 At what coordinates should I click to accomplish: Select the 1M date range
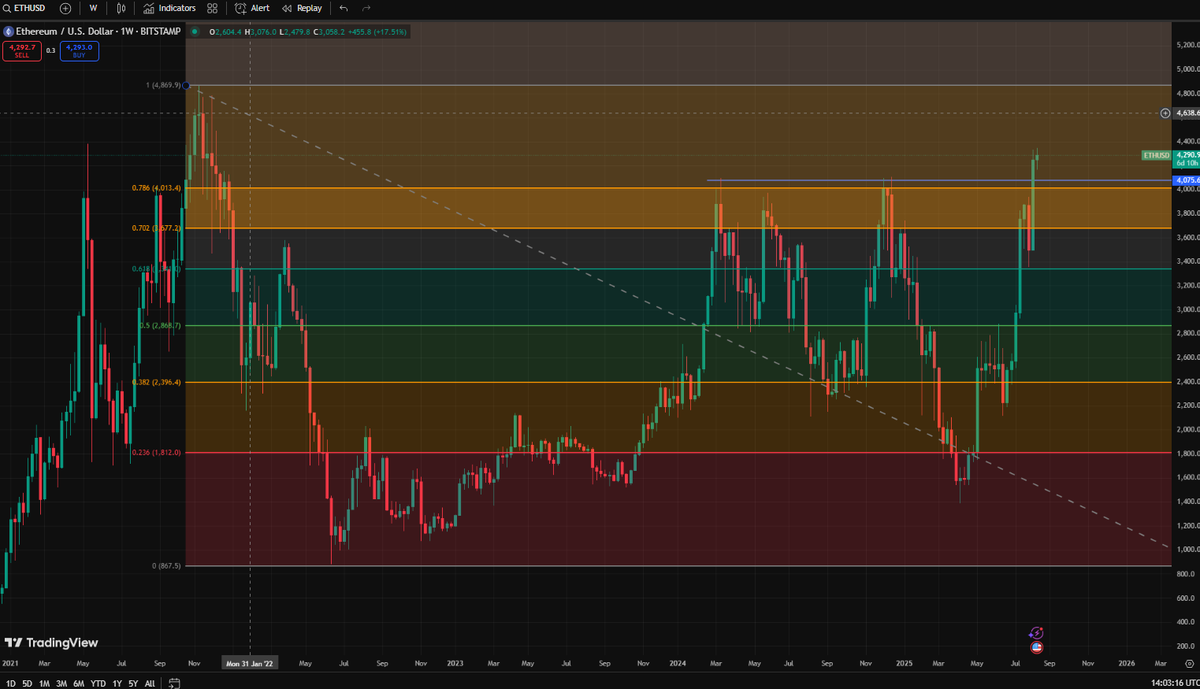(x=44, y=684)
